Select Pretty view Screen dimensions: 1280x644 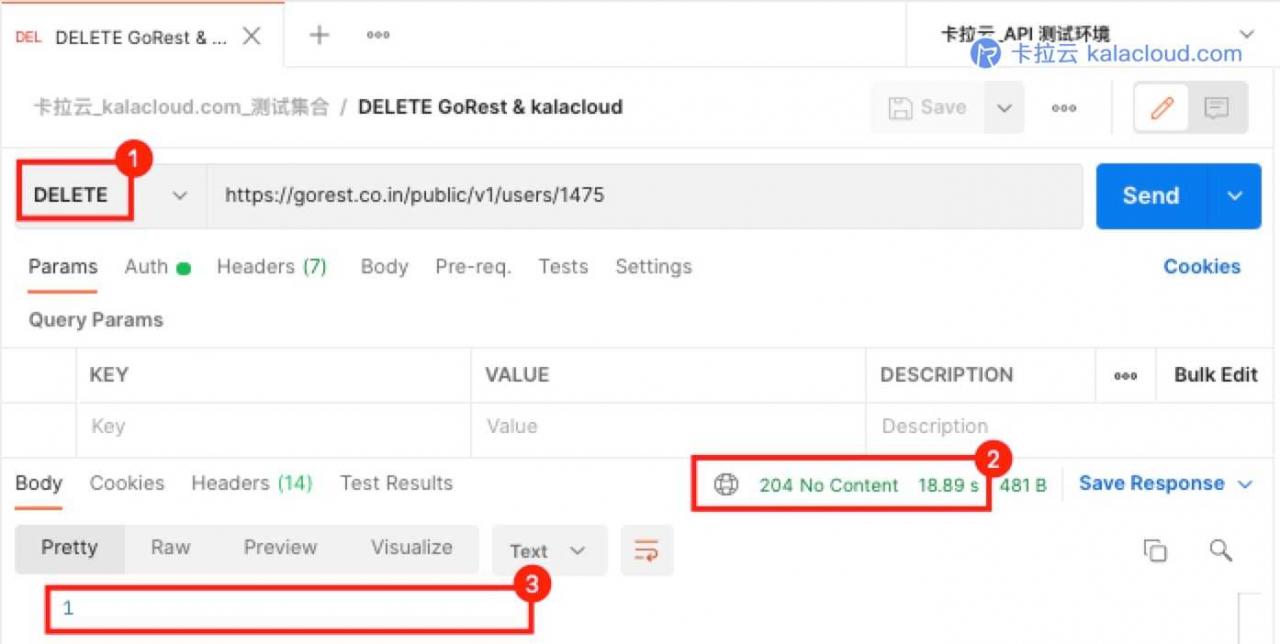(70, 548)
